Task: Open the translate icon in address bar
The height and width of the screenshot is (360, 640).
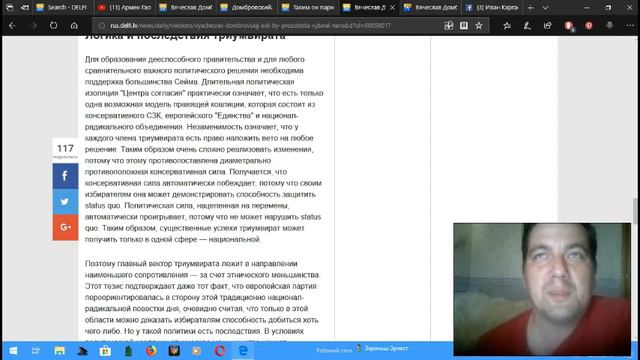Action: (449, 26)
